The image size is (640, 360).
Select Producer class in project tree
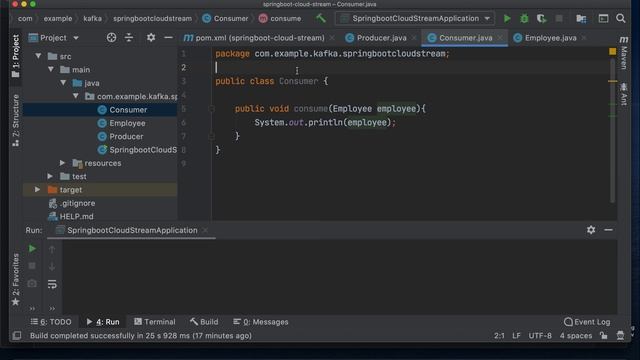126,136
